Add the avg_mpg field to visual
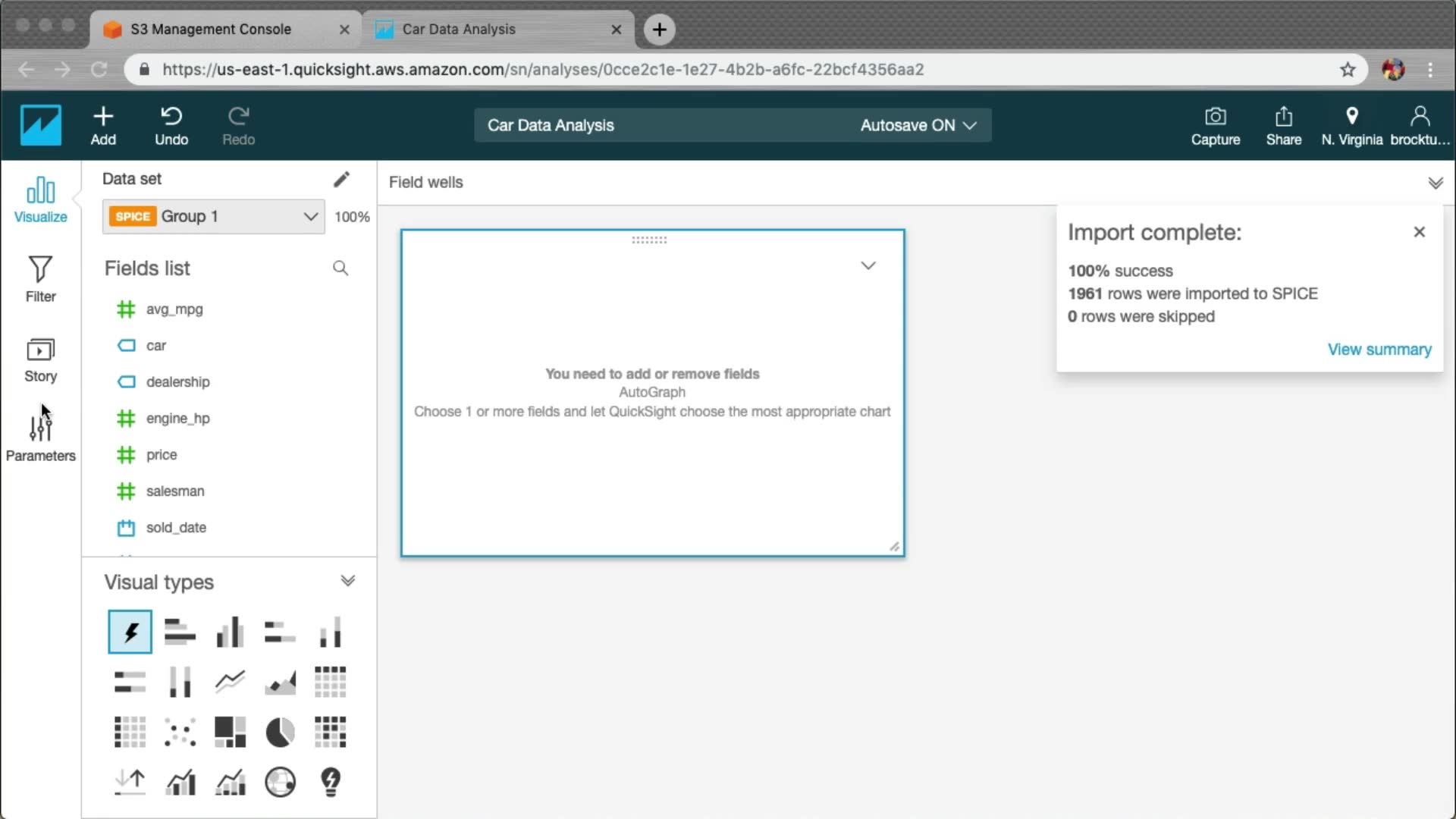The image size is (1456, 819). (174, 309)
